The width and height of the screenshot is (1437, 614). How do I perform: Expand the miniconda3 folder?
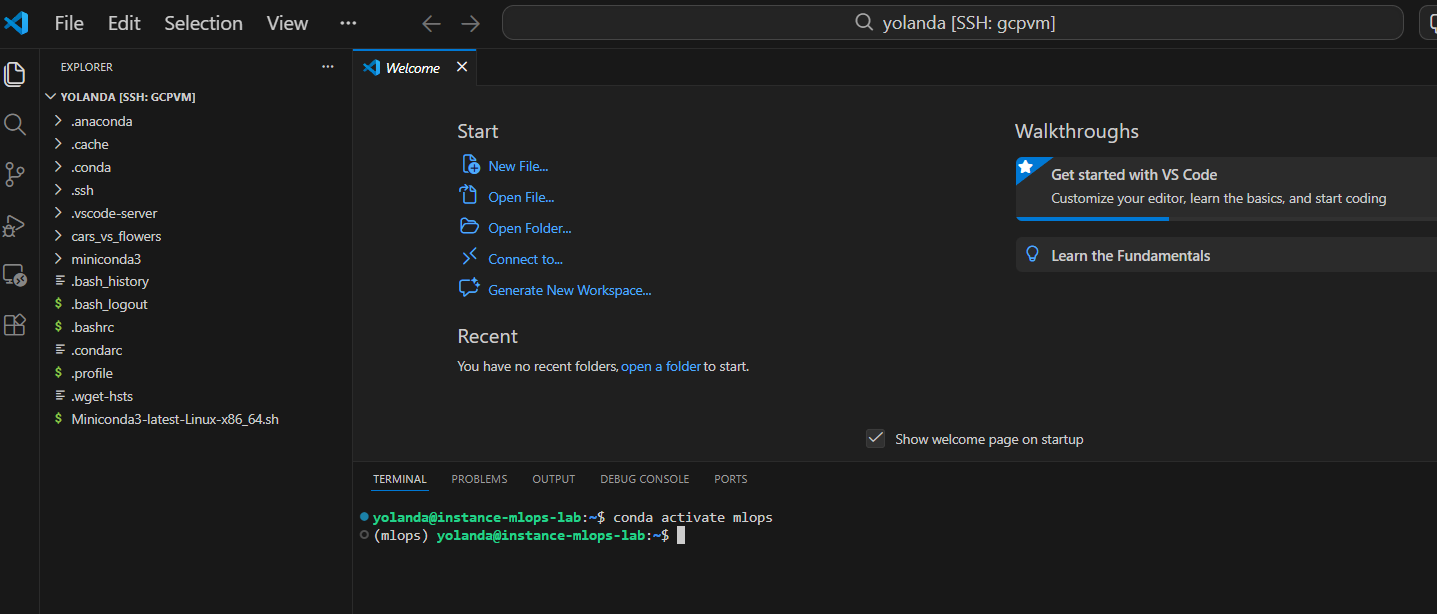105,259
